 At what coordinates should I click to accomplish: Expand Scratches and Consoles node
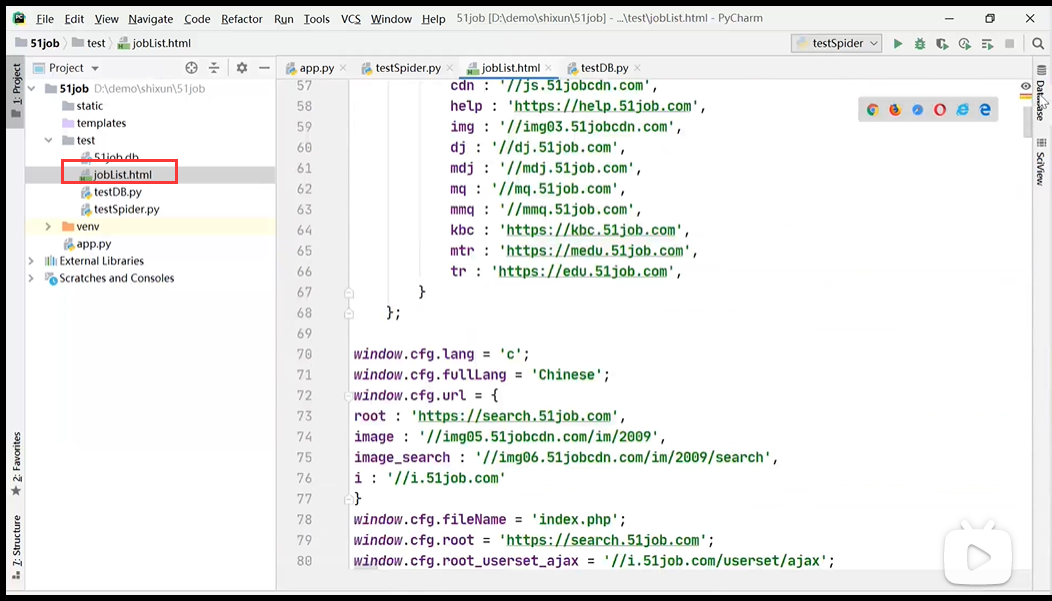[32, 278]
